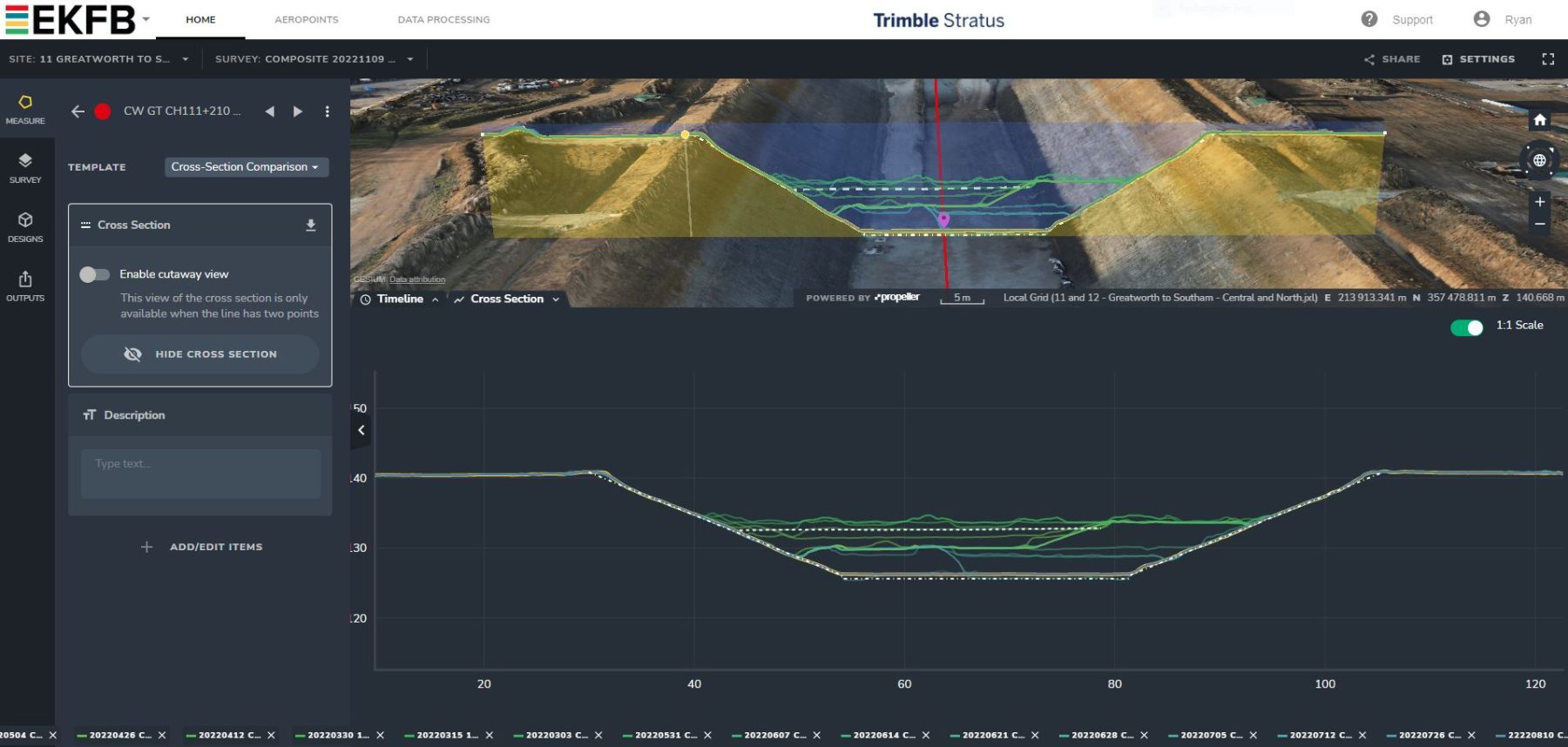This screenshot has height=747, width=1568.
Task: Click Add/Edit Items button
Action: pos(201,547)
